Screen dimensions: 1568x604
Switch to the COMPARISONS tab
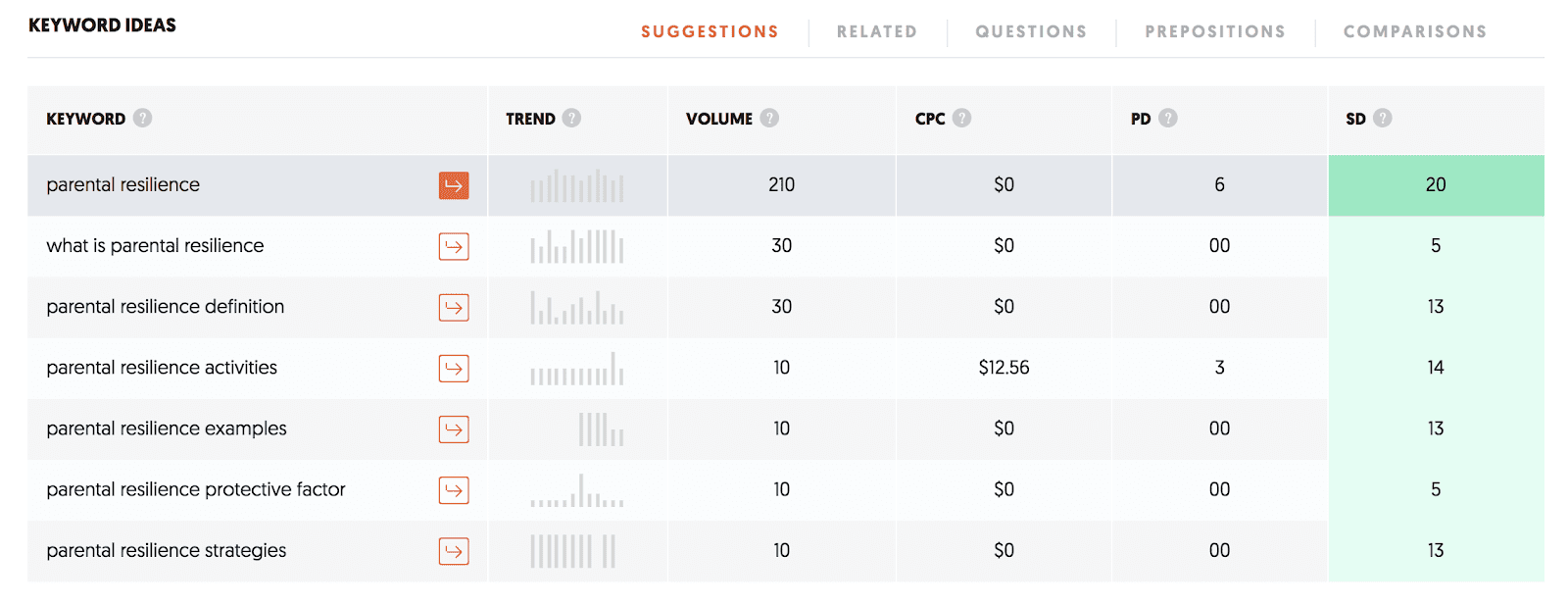click(x=1413, y=30)
